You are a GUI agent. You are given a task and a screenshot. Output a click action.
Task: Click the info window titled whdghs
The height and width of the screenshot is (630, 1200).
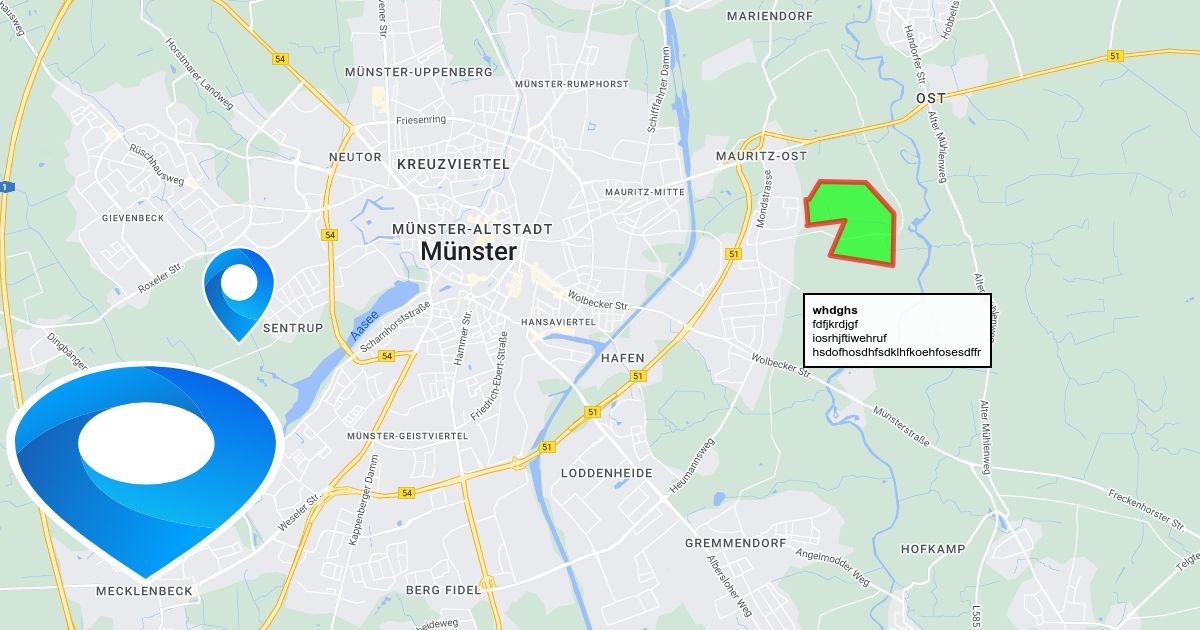[x=897, y=331]
